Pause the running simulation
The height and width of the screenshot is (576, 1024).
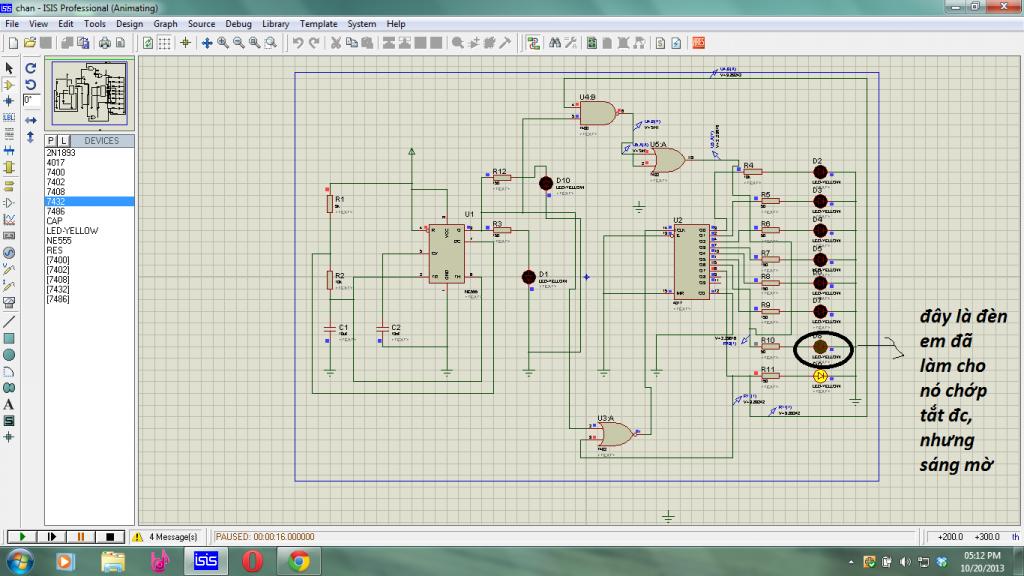point(80,537)
